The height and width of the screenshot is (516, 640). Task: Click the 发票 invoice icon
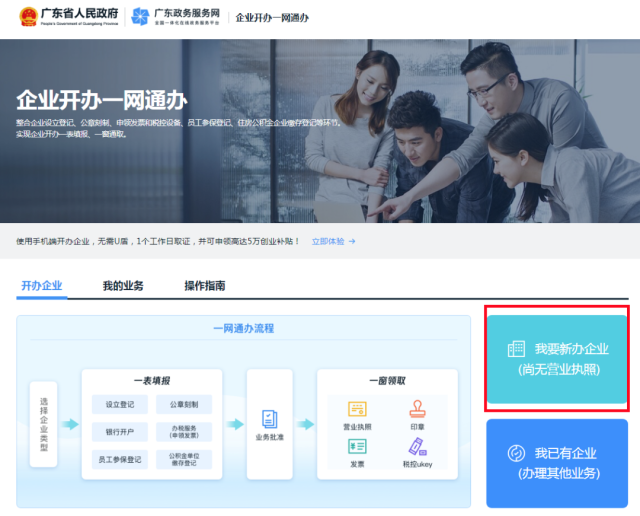(357, 446)
